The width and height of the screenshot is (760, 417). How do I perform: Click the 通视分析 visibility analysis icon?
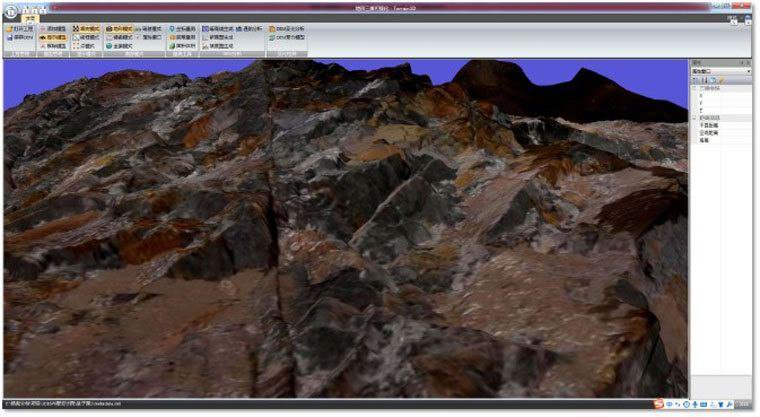239,29
